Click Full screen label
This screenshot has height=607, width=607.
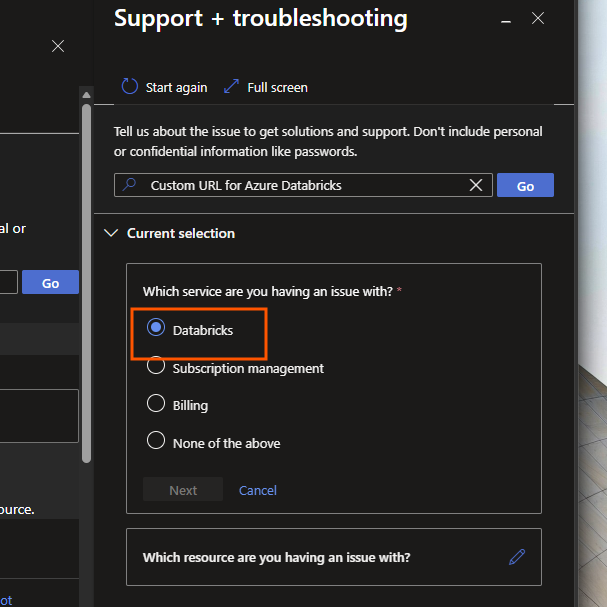(278, 87)
